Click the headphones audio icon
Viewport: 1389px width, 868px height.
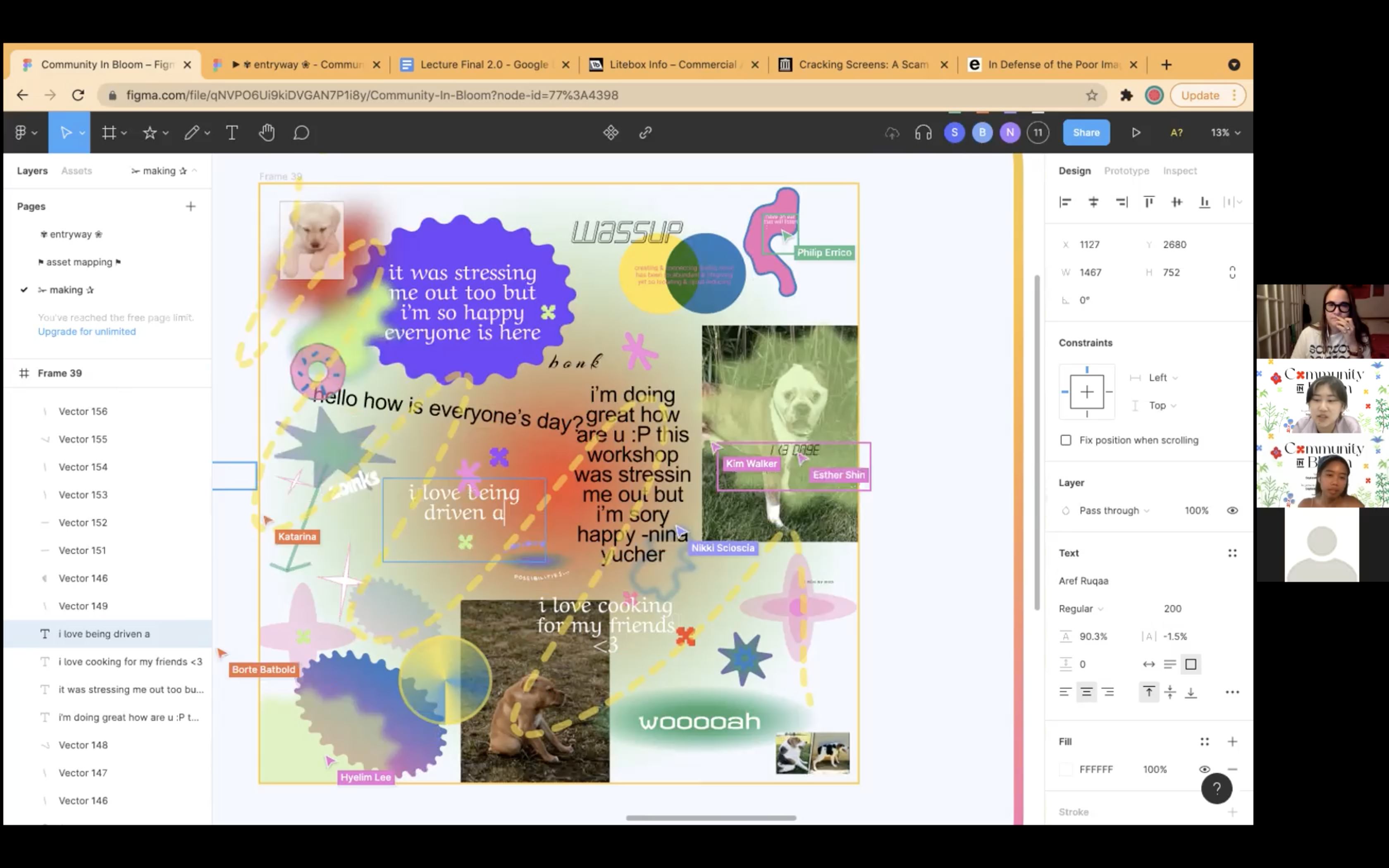923,133
